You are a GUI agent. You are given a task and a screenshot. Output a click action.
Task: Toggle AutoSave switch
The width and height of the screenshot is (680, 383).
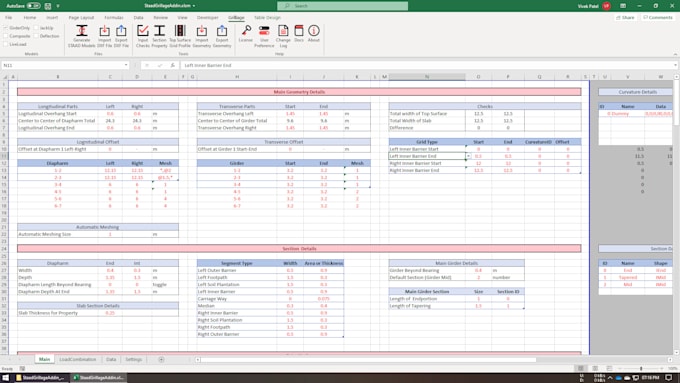[x=34, y=6]
